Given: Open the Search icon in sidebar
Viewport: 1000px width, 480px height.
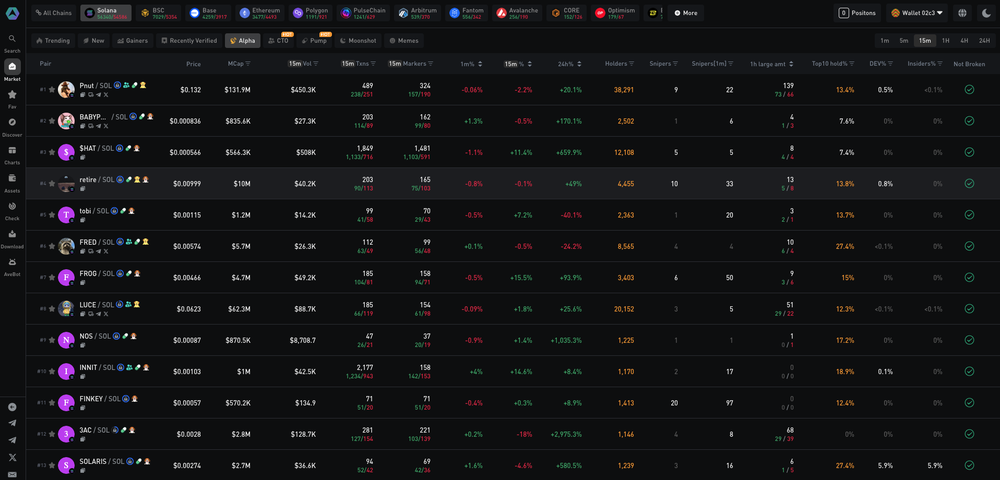Looking at the screenshot, I should [x=12, y=39].
